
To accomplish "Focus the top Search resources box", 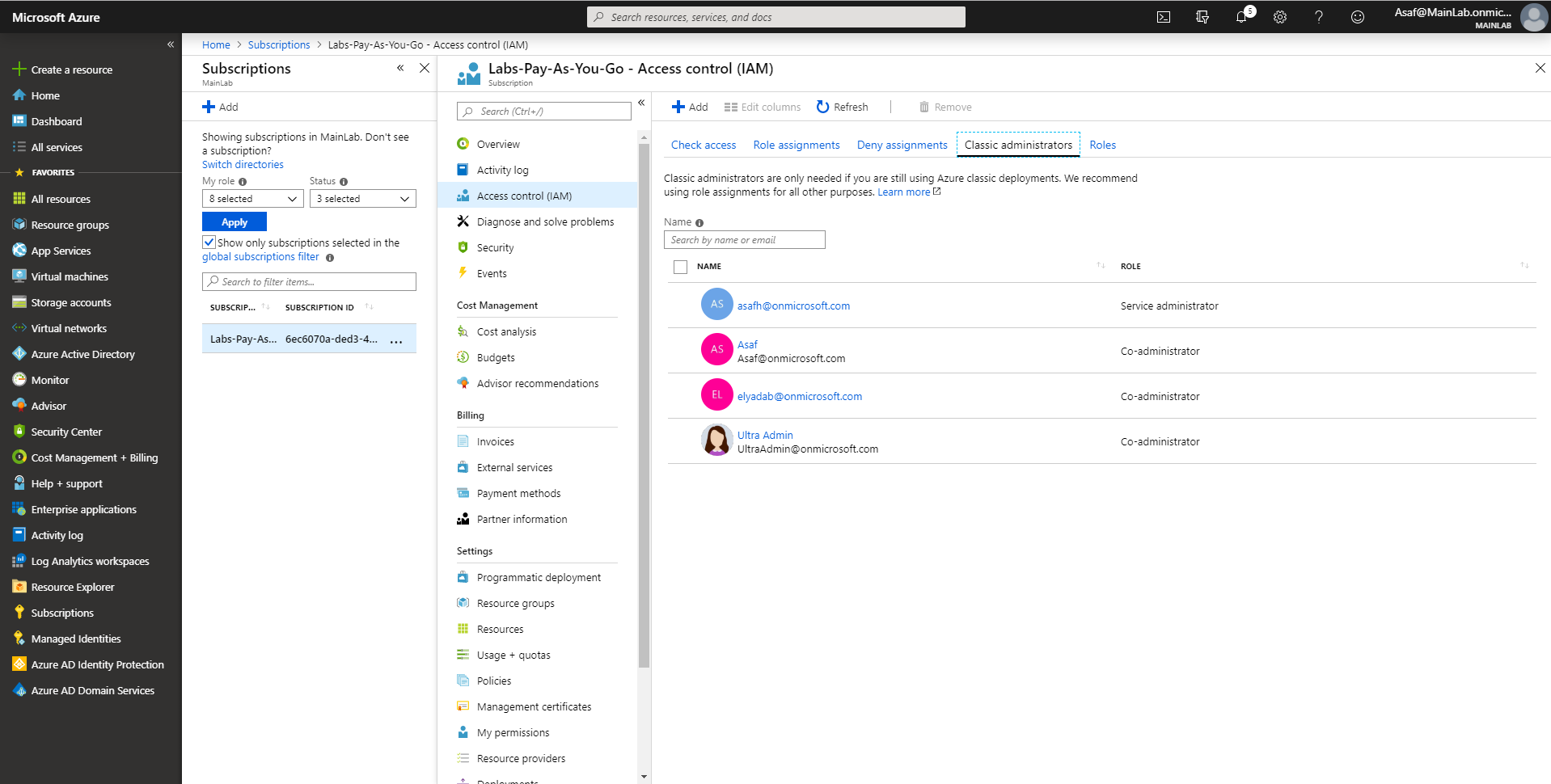I will 776,17.
